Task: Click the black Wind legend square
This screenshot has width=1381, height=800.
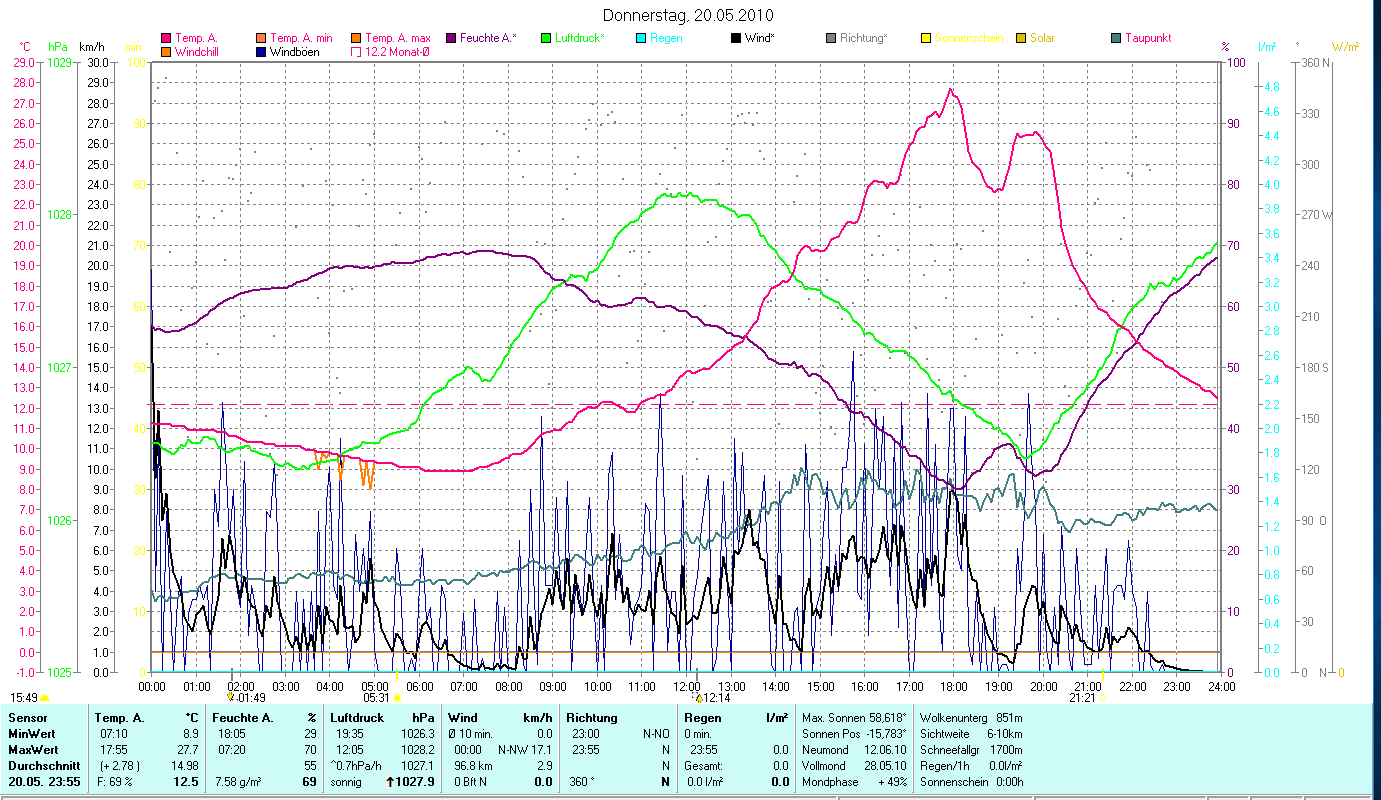Action: (736, 38)
